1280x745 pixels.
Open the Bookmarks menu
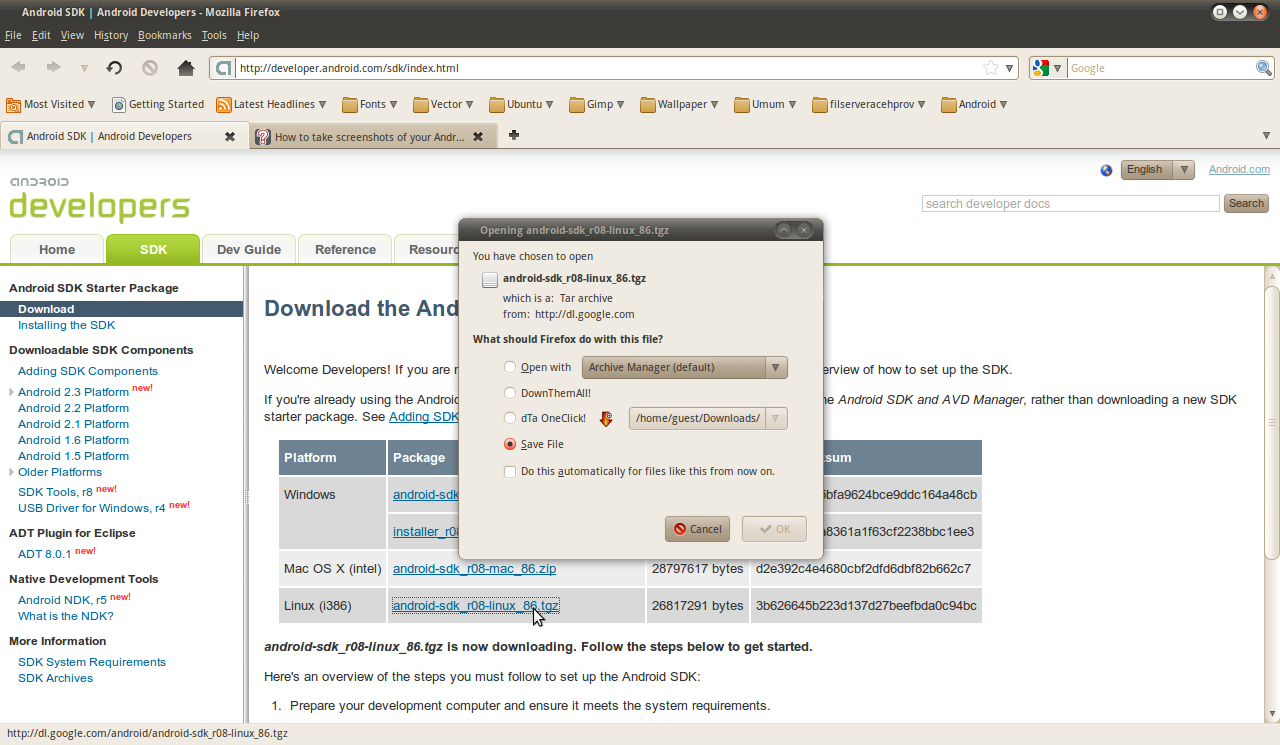tap(165, 35)
